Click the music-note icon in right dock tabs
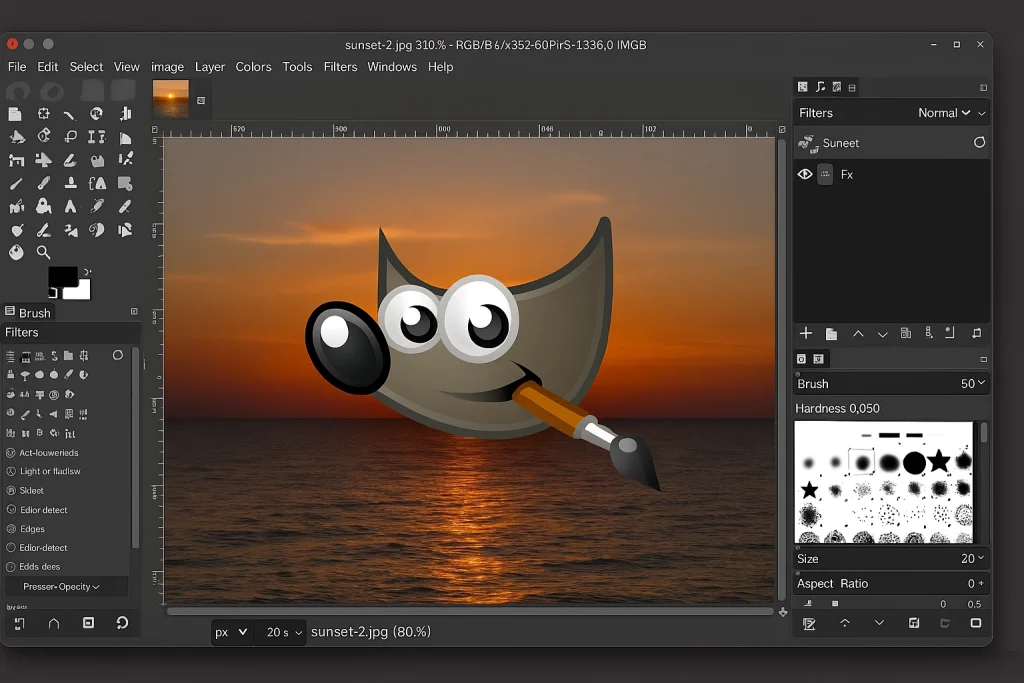Screen dimensions: 1024x683 820,87
